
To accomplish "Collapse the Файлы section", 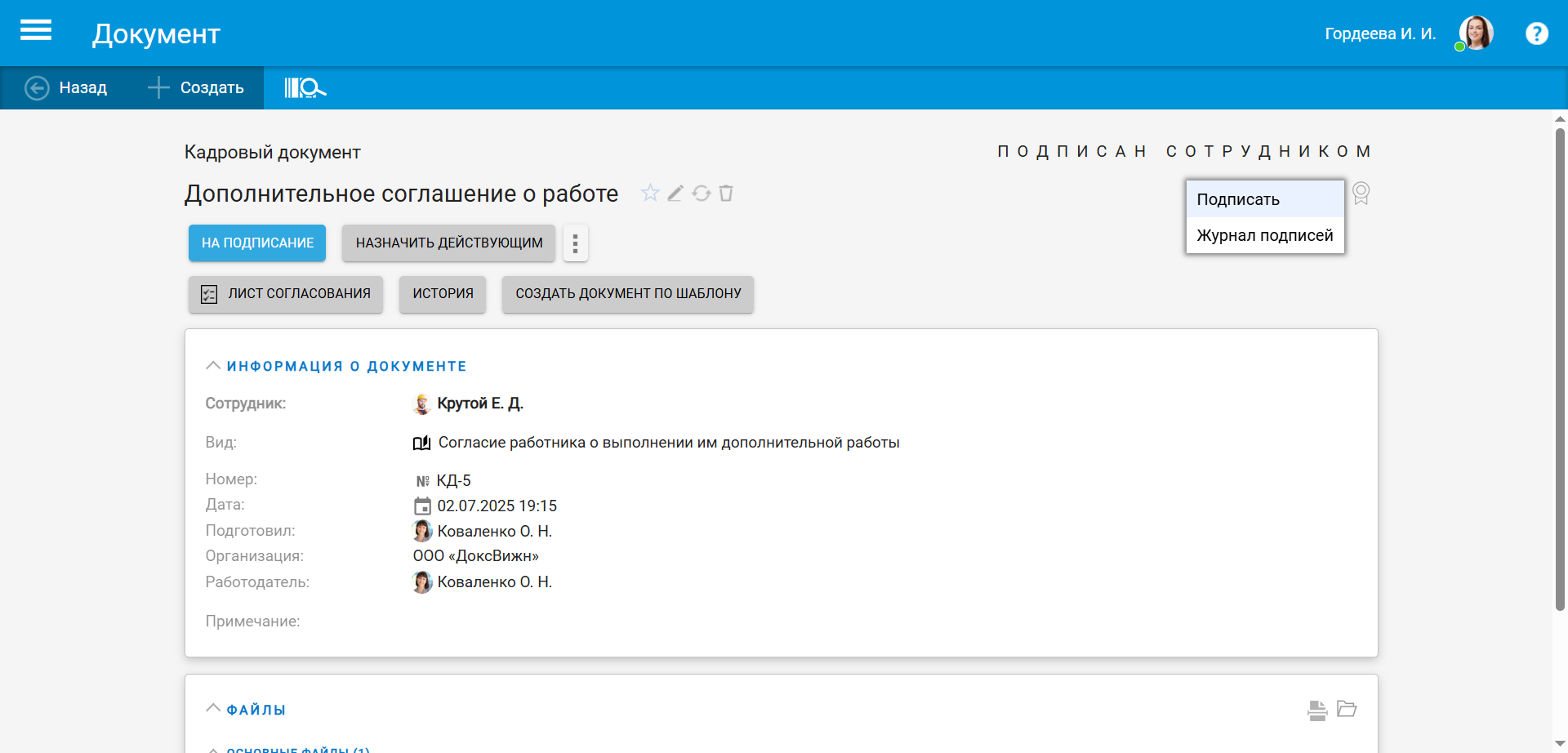I will pos(213,709).
